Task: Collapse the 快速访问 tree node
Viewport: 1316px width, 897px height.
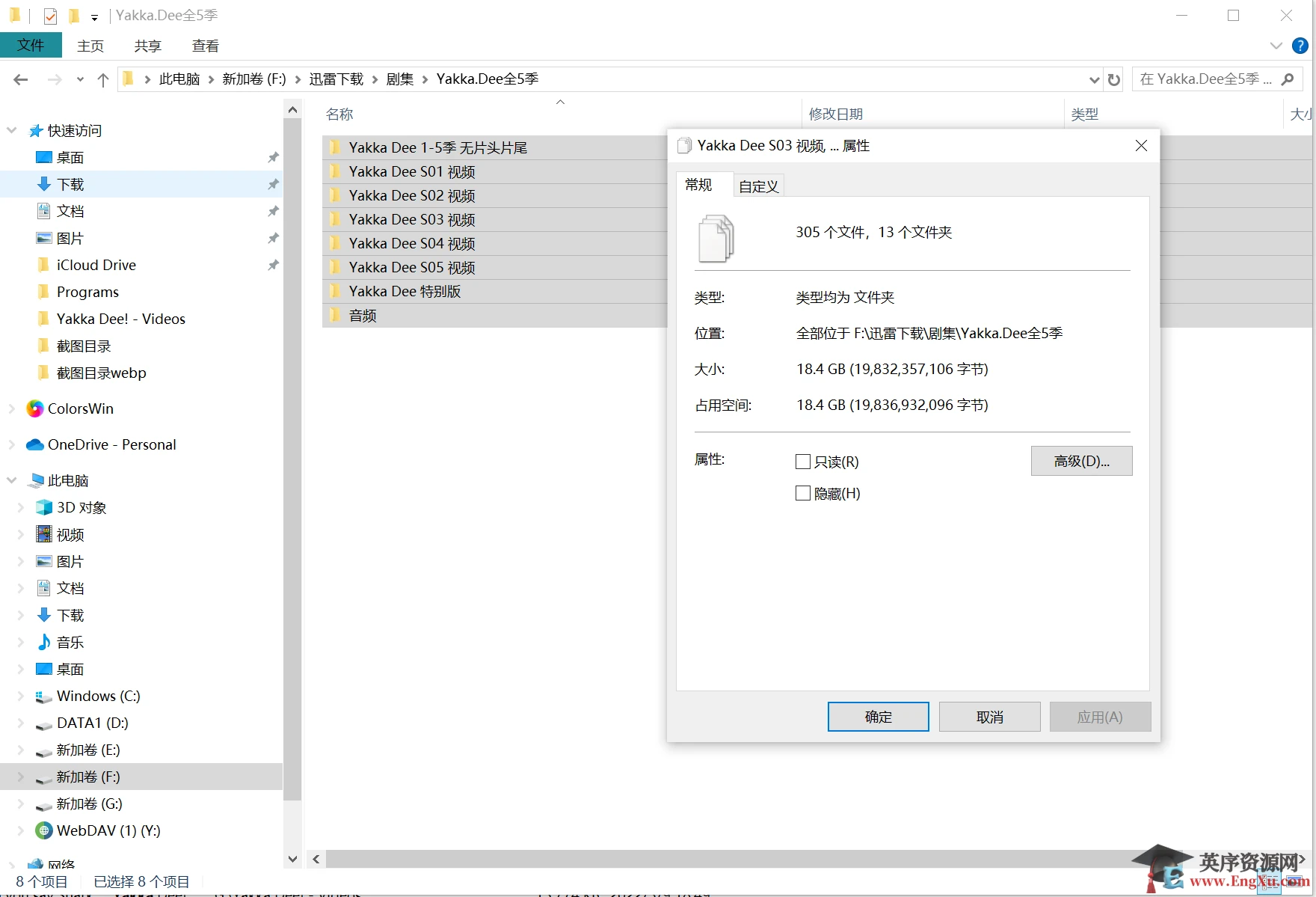Action: pyautogui.click(x=11, y=130)
